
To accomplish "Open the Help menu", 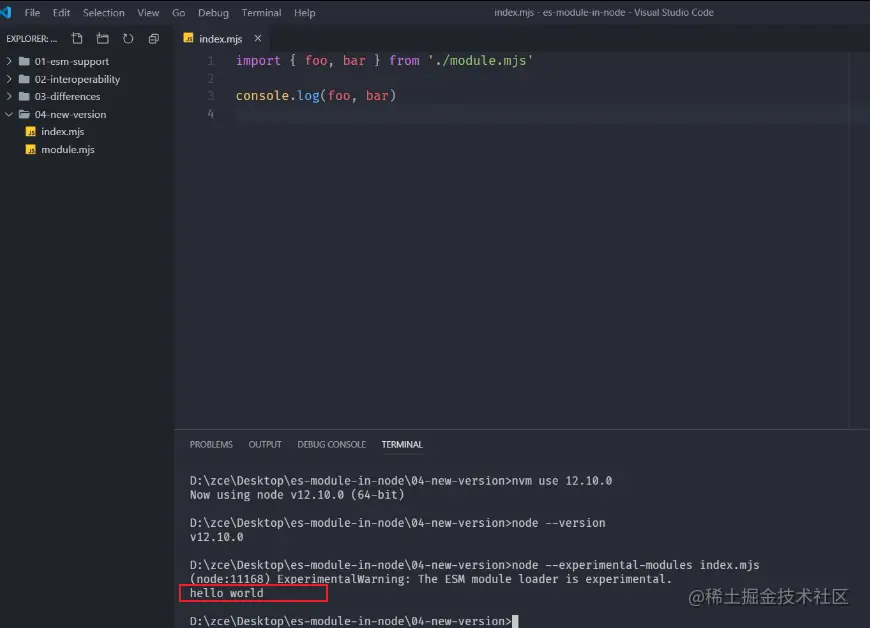I will (x=305, y=12).
